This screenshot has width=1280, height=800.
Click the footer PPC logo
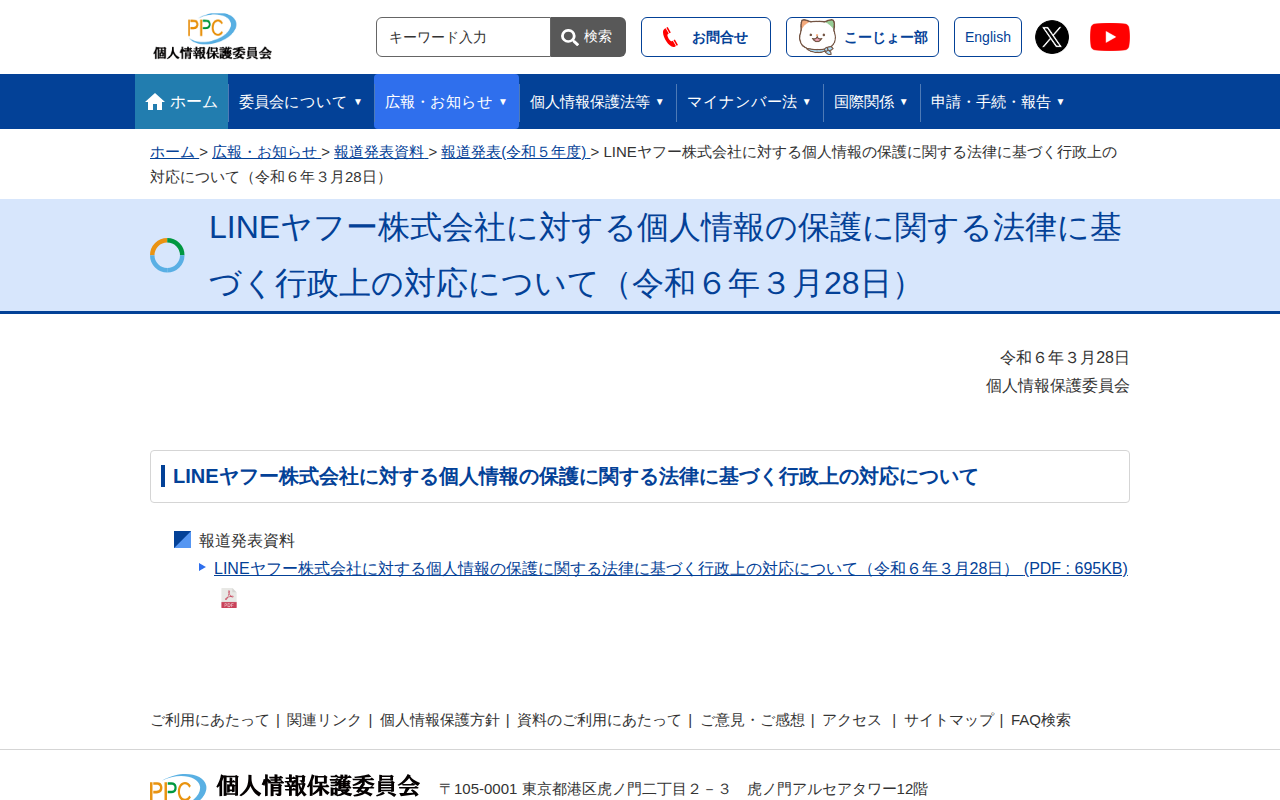178,787
